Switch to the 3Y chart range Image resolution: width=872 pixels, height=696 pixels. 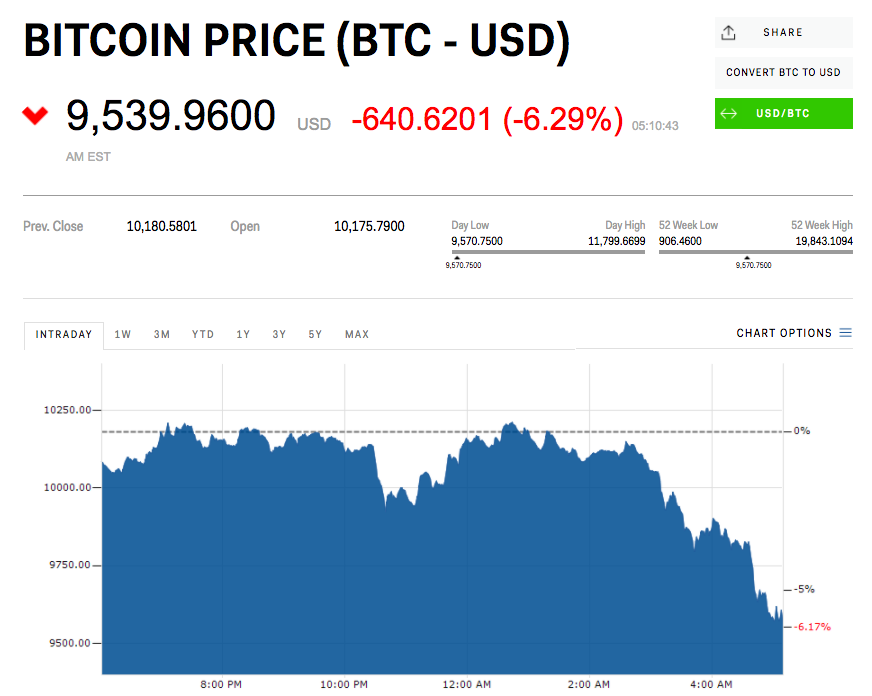tap(279, 335)
